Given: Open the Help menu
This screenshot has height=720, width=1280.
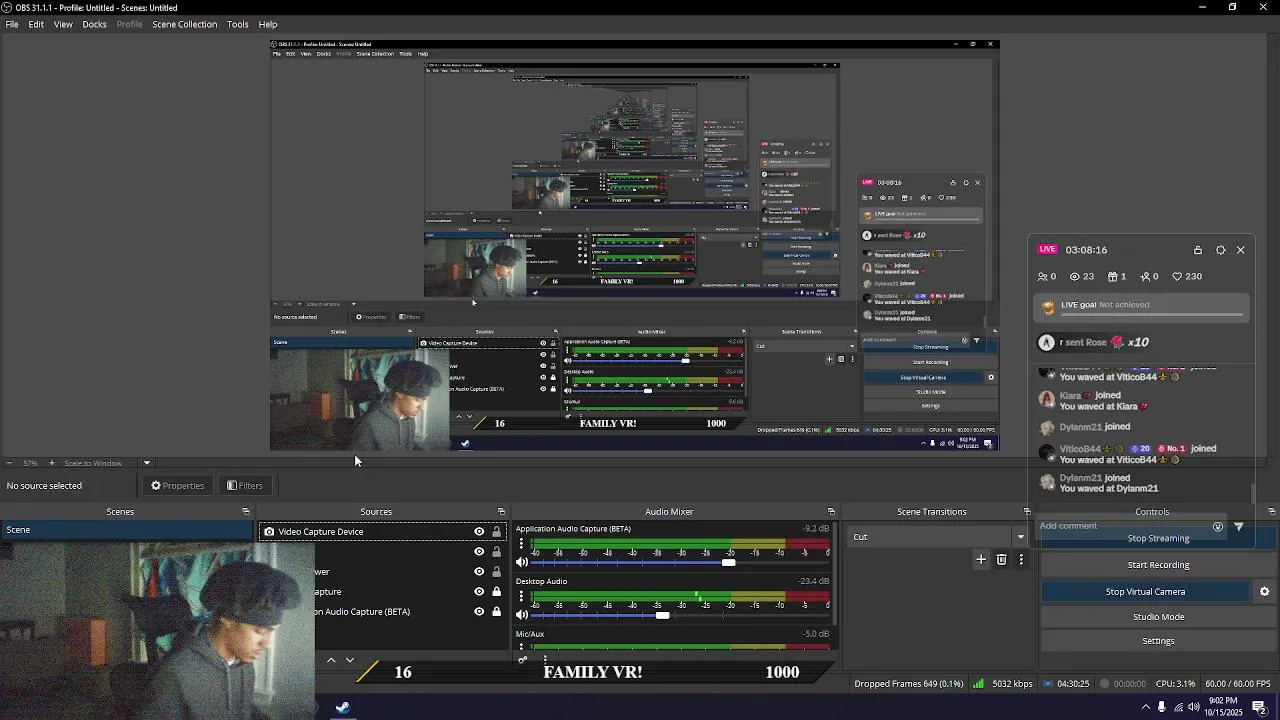Looking at the screenshot, I should pos(268,24).
